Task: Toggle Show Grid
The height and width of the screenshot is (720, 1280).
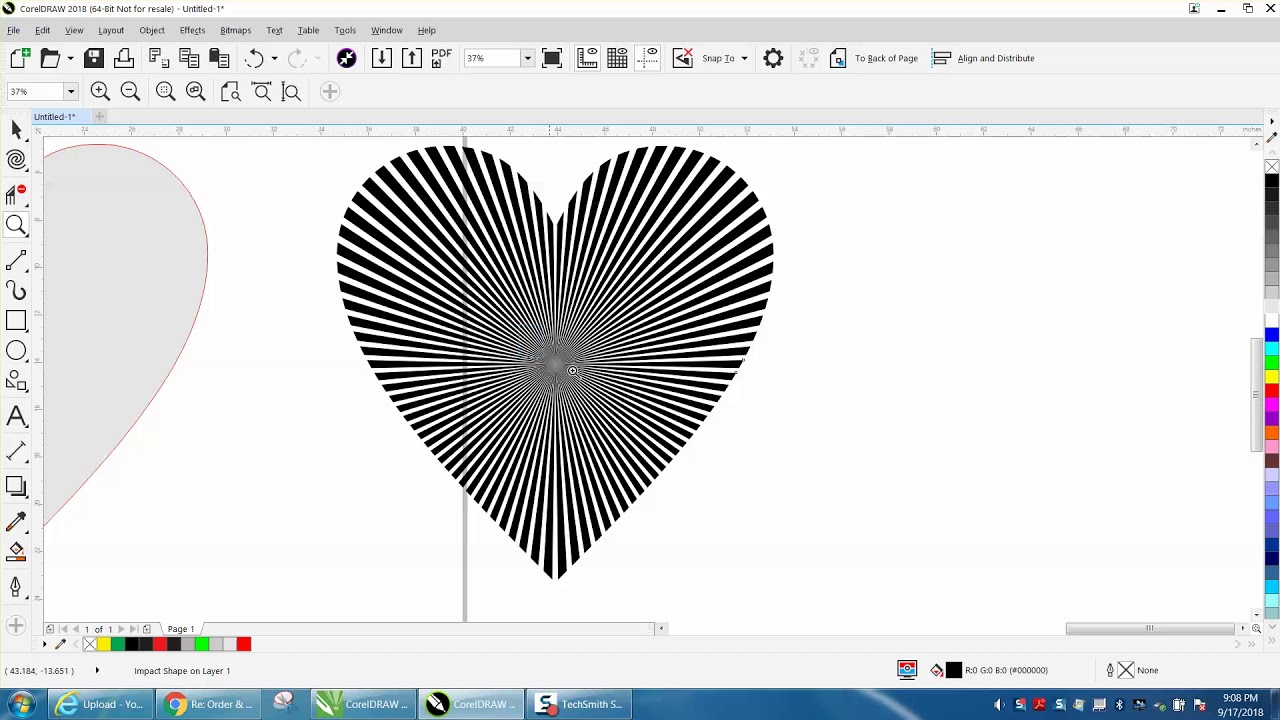Action: pyautogui.click(x=617, y=58)
